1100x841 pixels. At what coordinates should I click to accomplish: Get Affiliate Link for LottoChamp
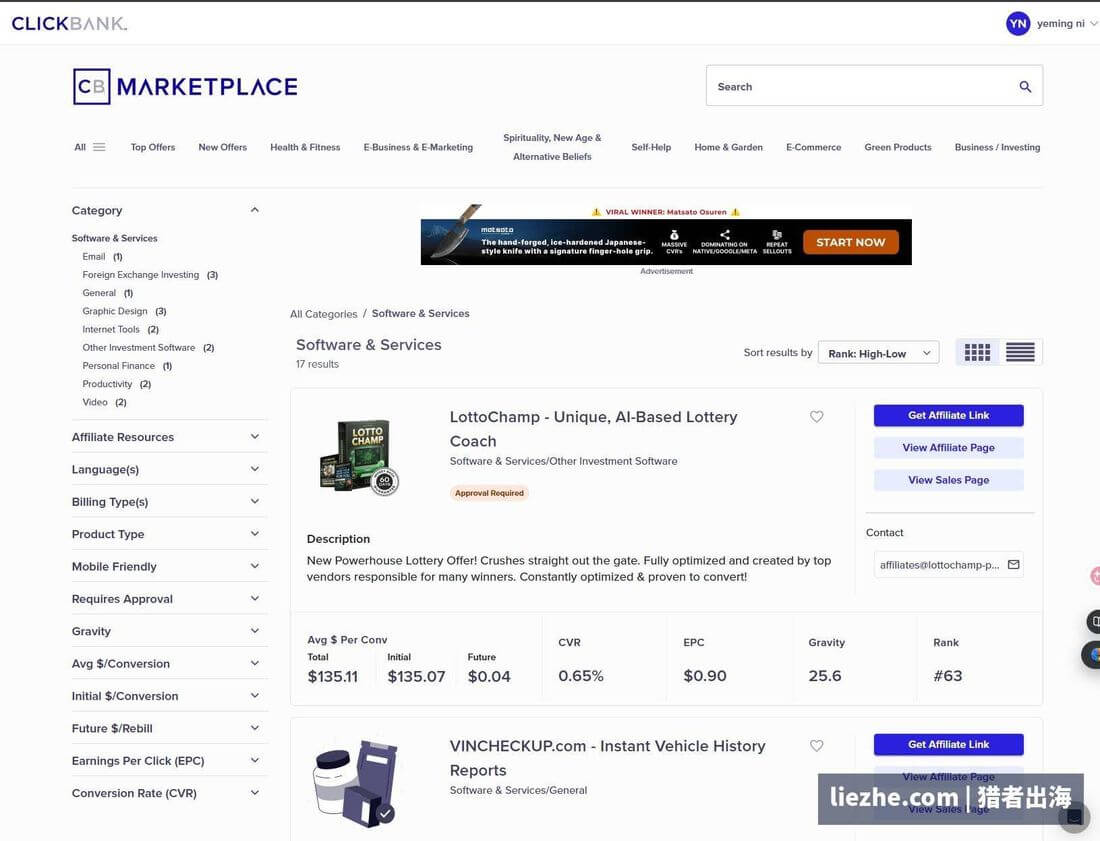[948, 415]
